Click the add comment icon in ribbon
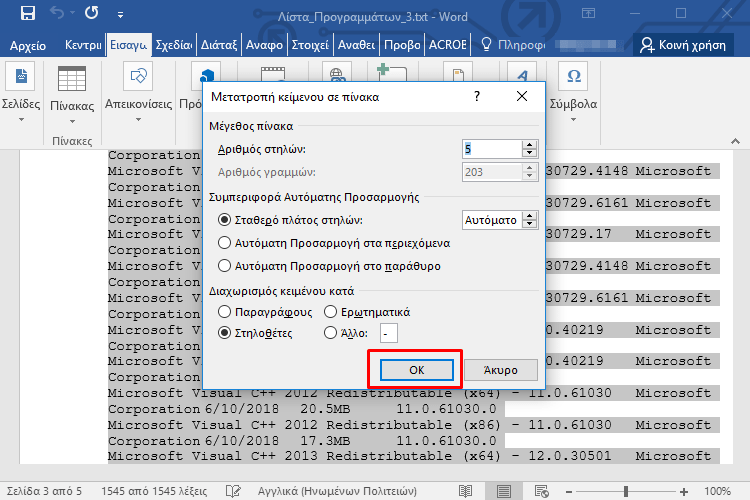 (392, 72)
